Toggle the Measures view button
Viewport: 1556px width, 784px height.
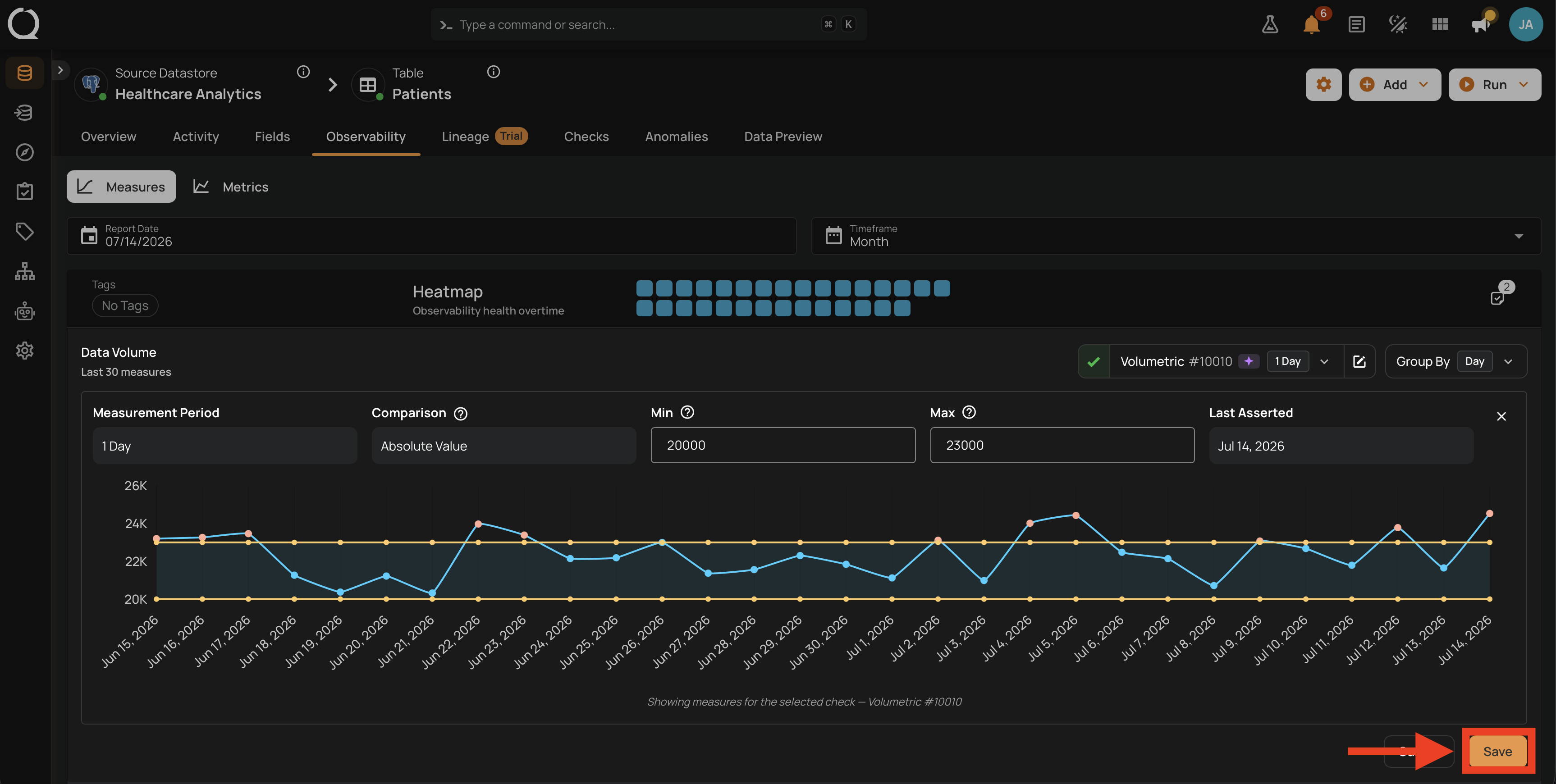[121, 187]
